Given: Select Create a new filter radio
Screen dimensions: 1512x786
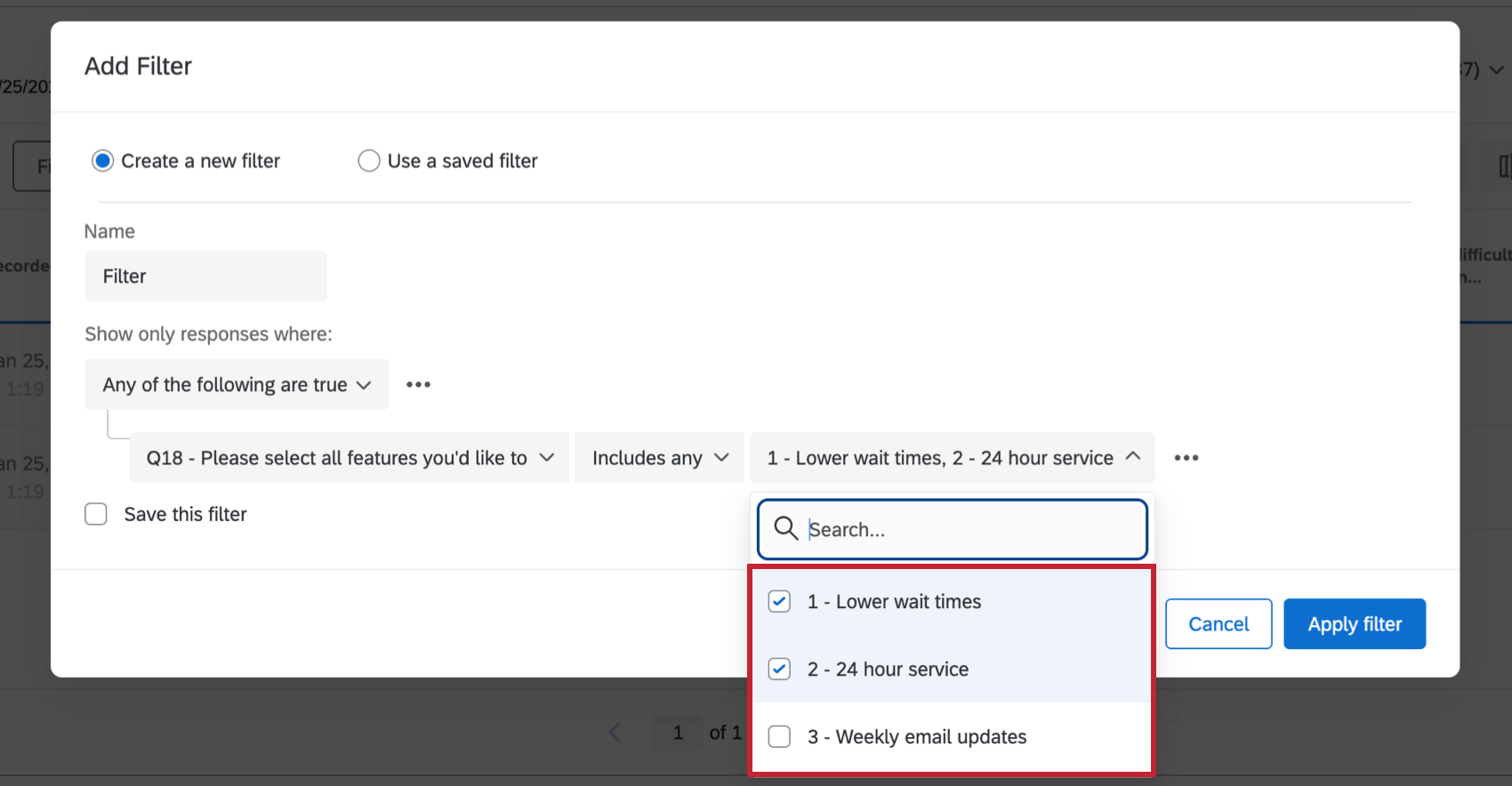Looking at the screenshot, I should [103, 161].
